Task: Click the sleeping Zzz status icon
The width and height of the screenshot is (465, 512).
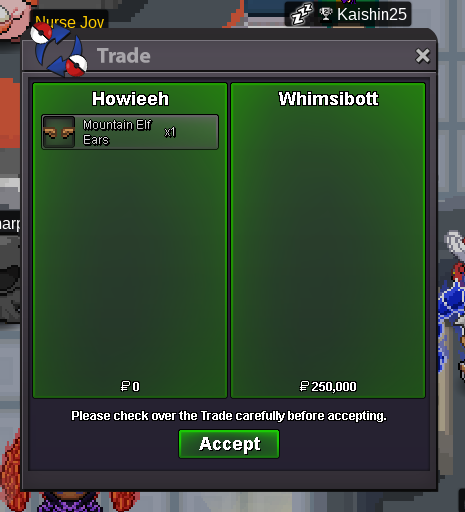Action: [301, 14]
